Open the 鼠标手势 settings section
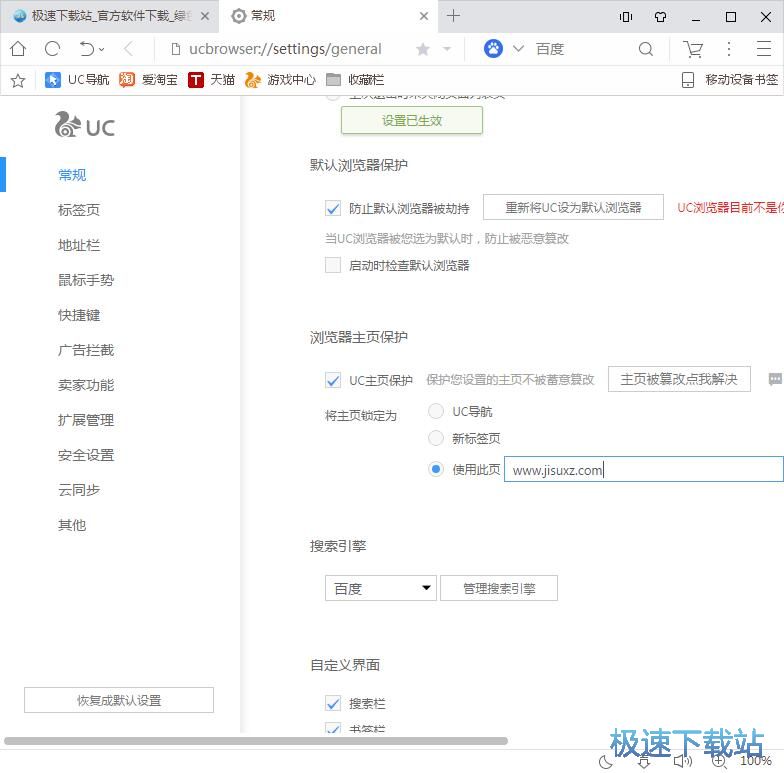Viewport: 784px width, 773px height. pyautogui.click(x=86, y=280)
